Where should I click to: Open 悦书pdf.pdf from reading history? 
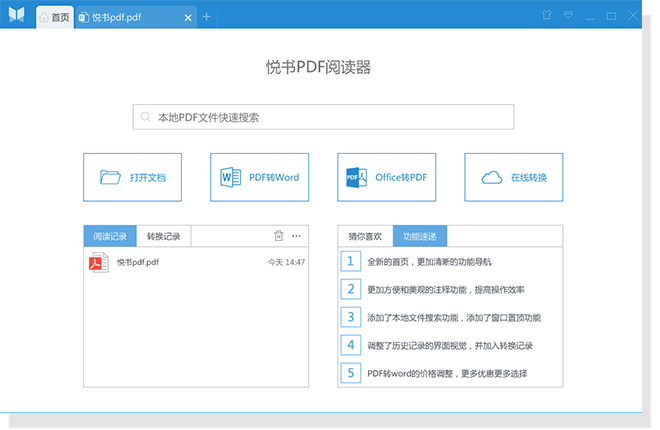tap(196, 262)
